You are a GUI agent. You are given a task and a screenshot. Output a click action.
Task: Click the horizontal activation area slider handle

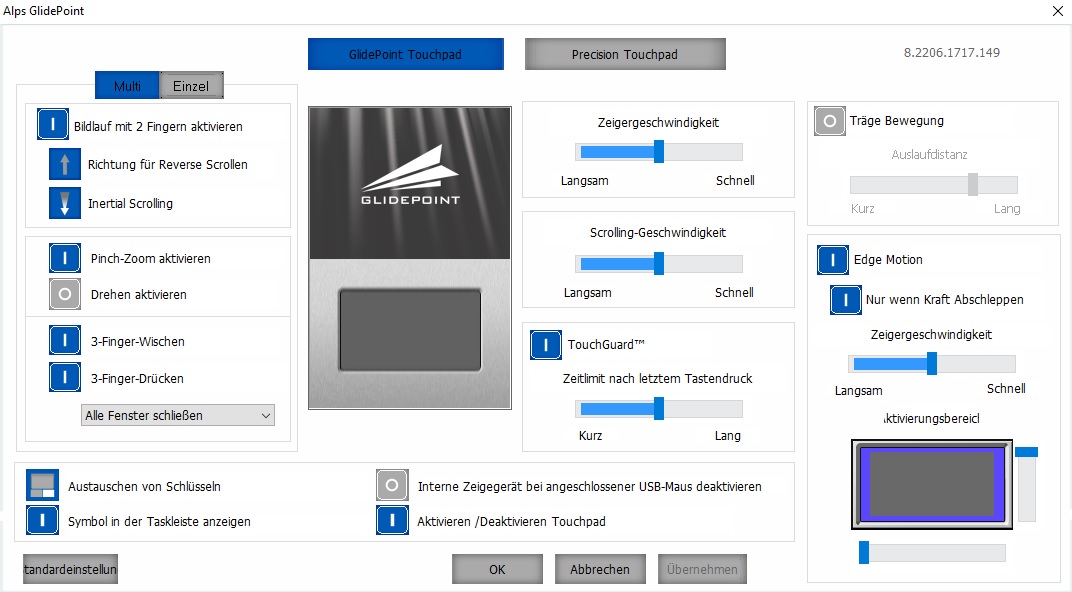(864, 552)
